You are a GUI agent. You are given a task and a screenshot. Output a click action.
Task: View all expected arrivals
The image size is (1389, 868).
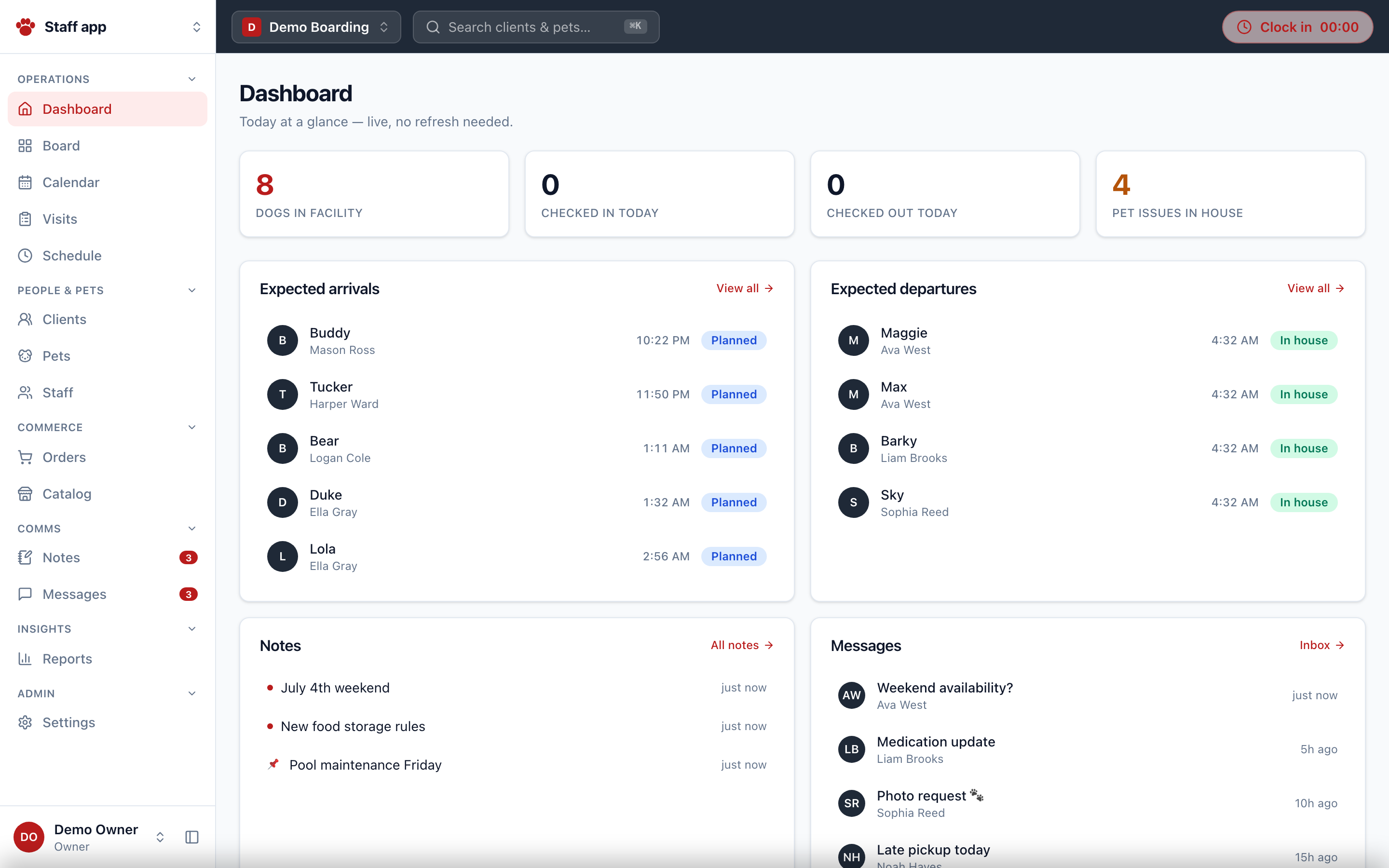coord(745,288)
